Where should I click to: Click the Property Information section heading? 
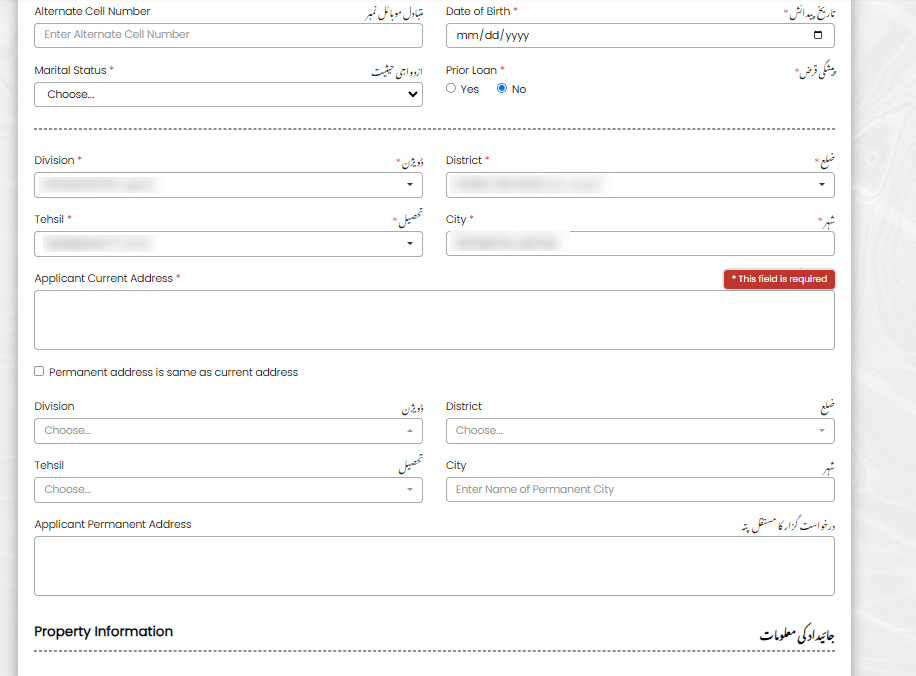[x=104, y=631]
